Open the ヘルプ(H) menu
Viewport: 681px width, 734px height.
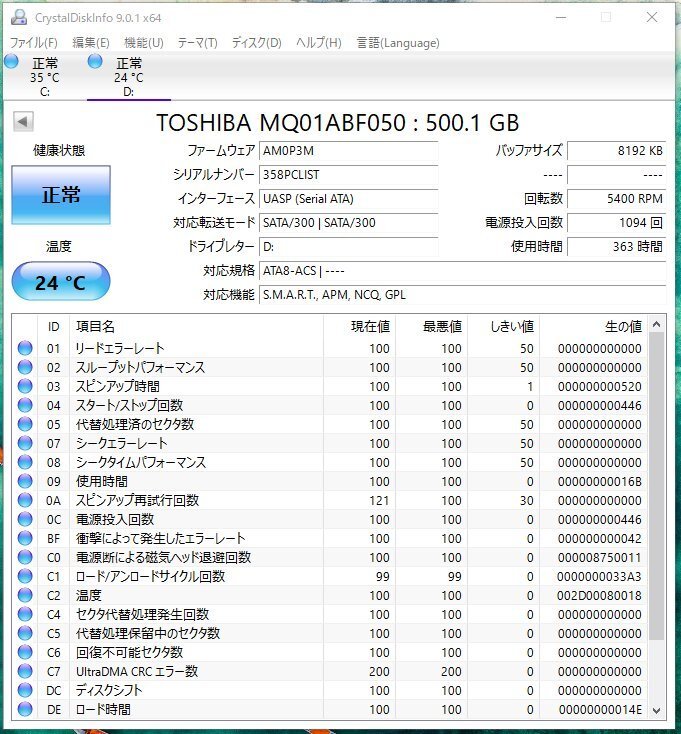319,43
